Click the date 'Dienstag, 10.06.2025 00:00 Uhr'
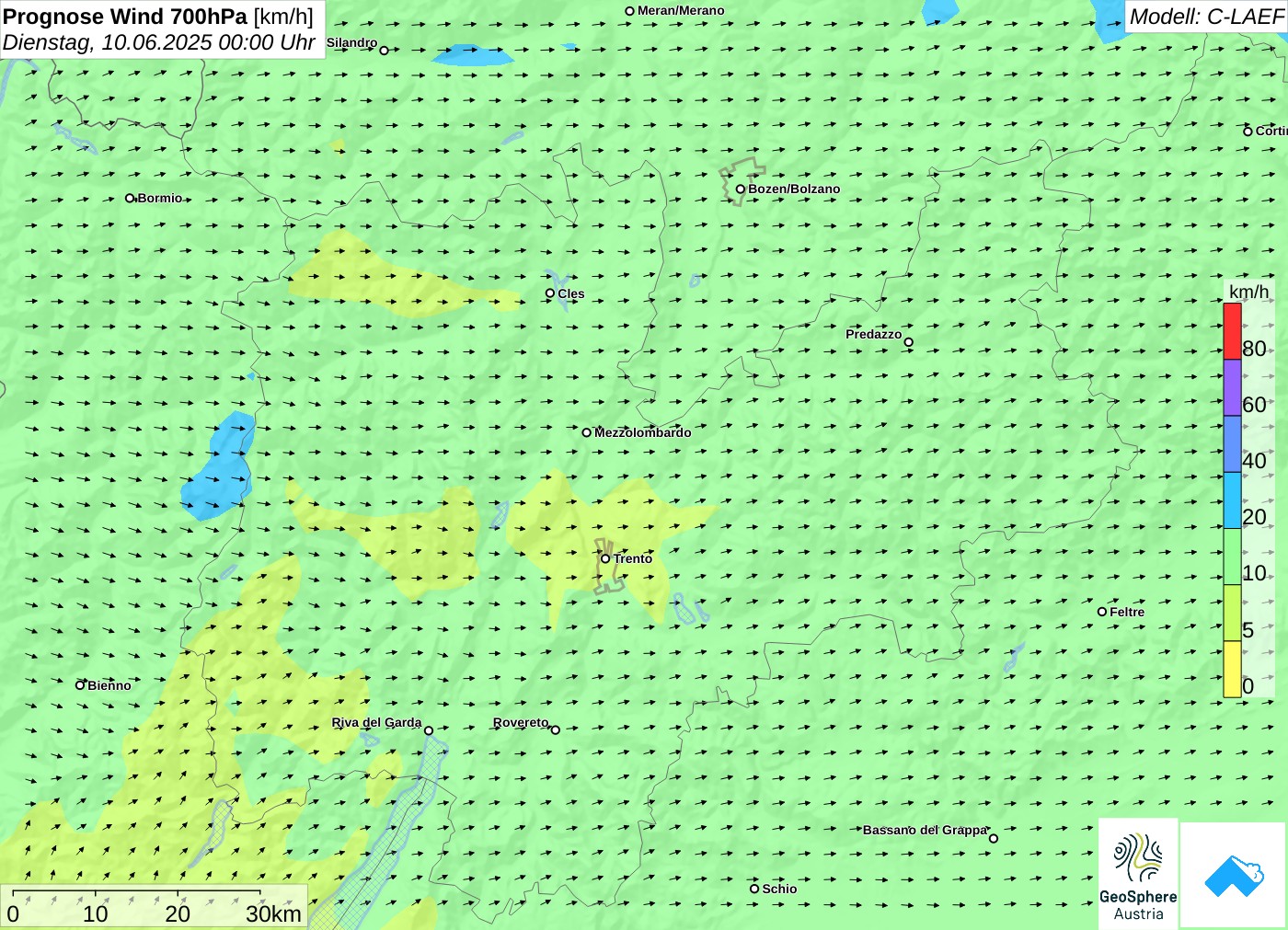 159,42
